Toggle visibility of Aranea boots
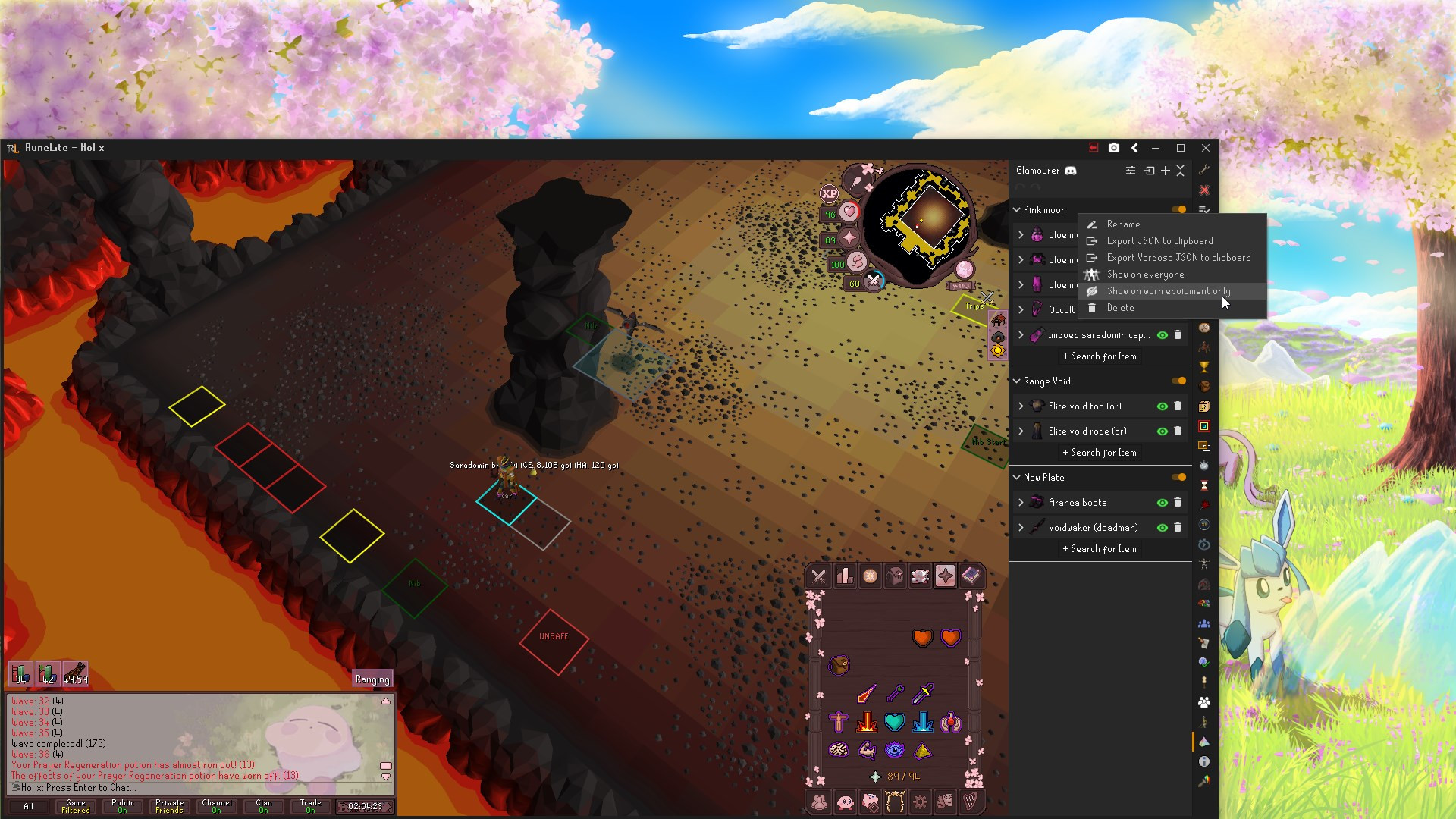The height and width of the screenshot is (819, 1456). [x=1163, y=503]
